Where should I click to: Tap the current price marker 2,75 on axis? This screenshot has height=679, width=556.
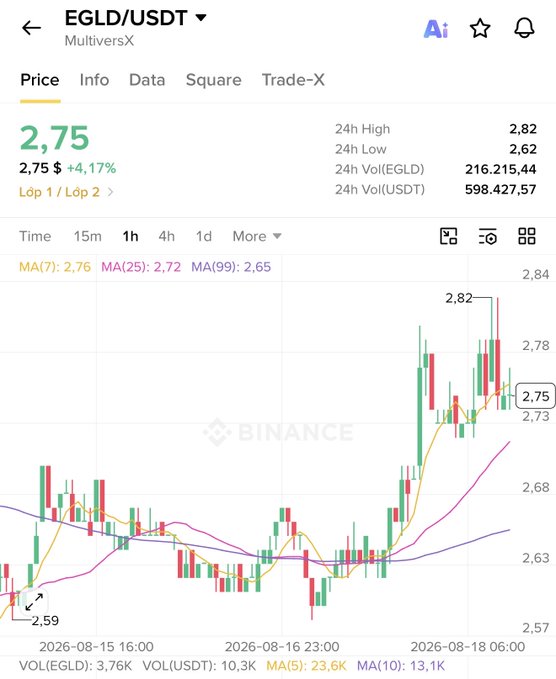pos(535,396)
